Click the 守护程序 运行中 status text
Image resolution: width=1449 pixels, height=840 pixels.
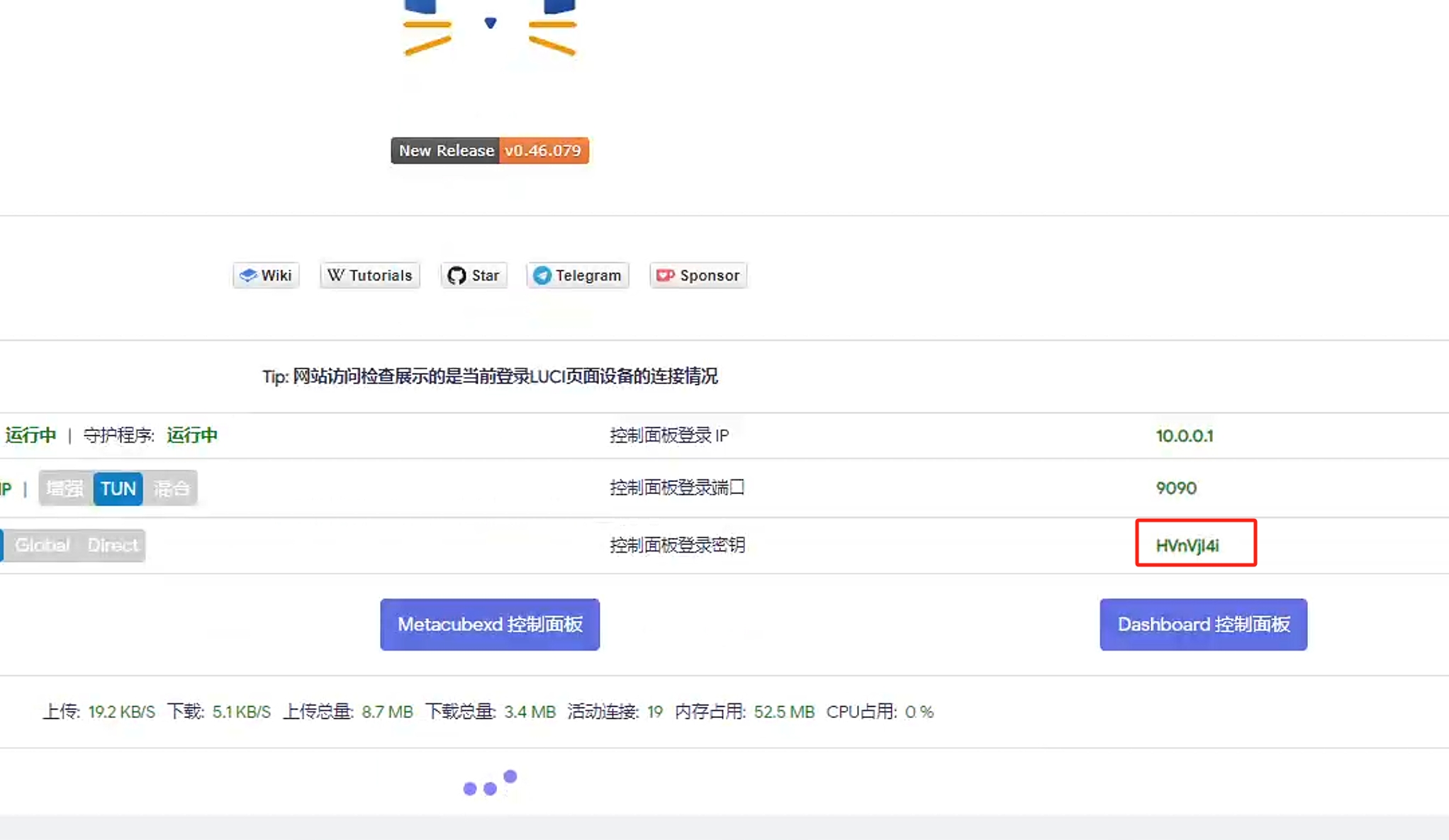pyautogui.click(x=191, y=435)
